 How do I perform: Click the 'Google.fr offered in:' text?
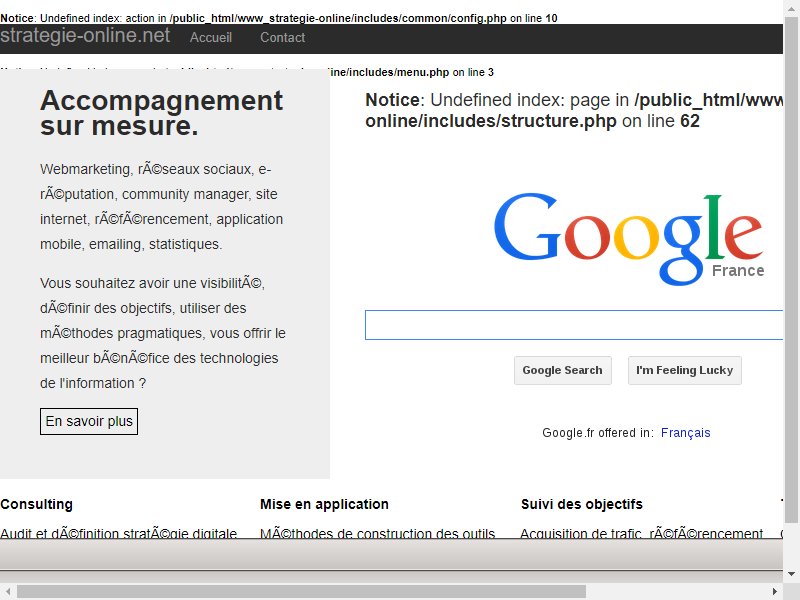598,433
